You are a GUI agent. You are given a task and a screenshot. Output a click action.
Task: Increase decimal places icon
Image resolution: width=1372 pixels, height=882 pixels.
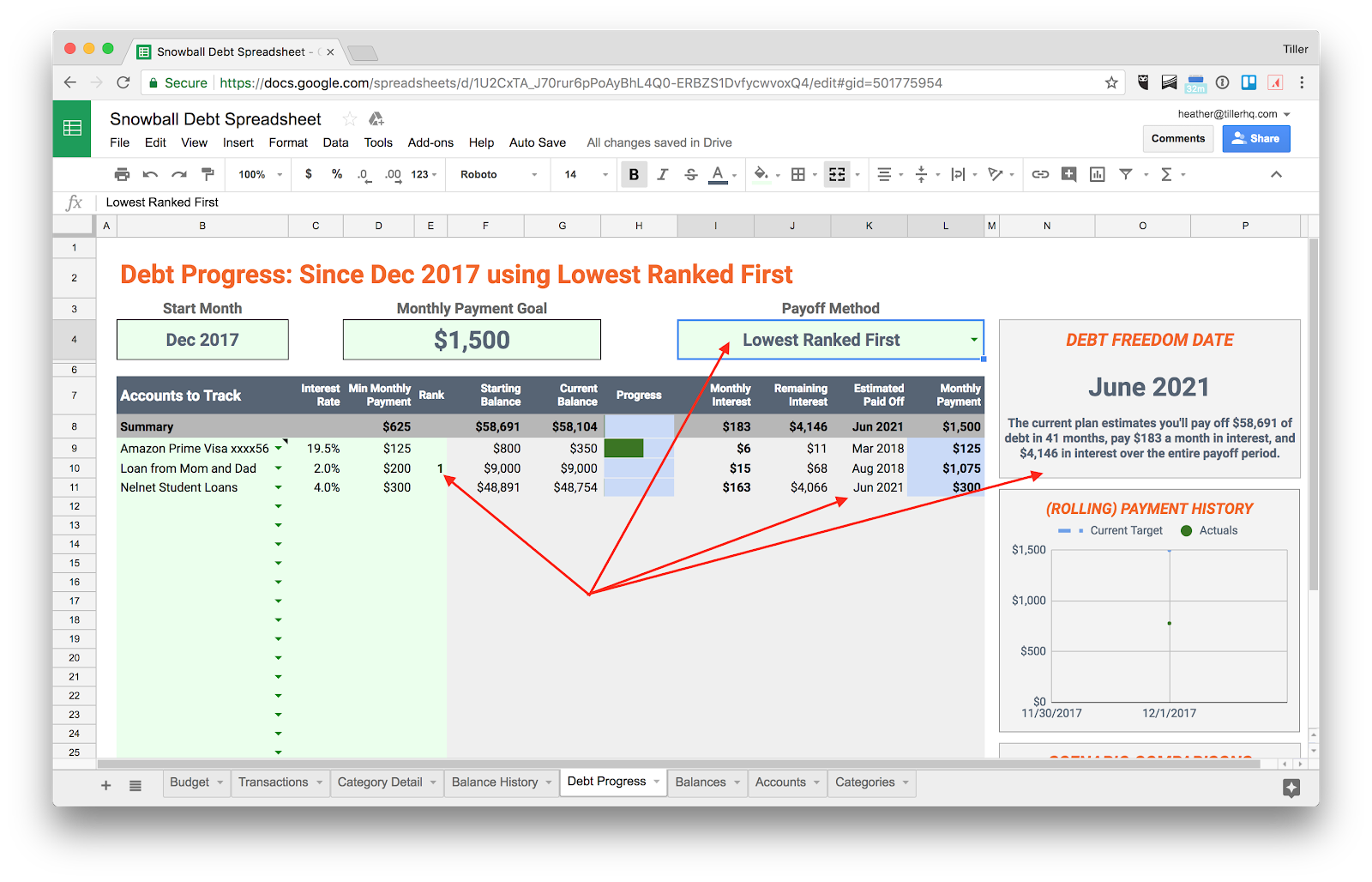click(x=393, y=174)
